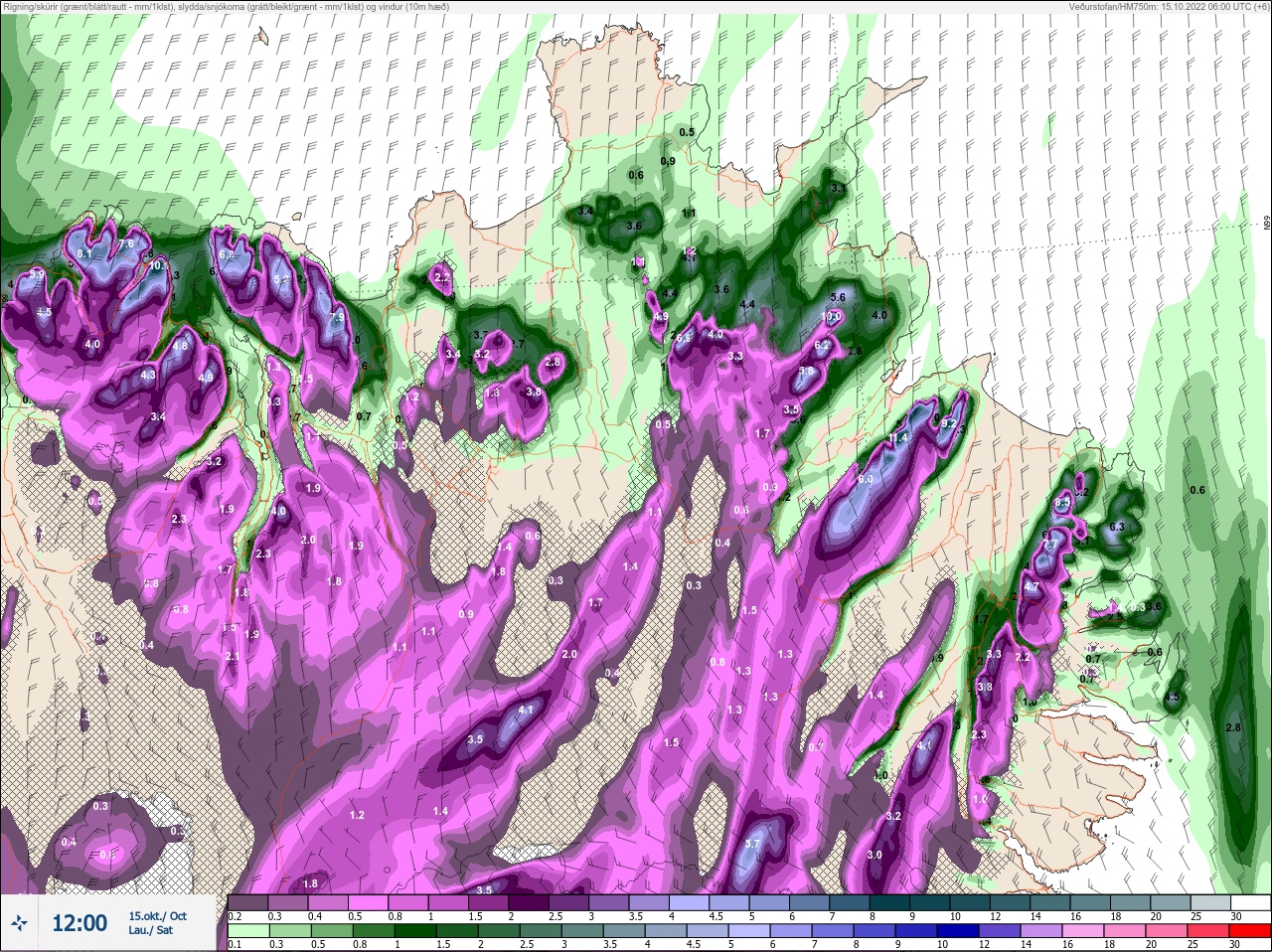Click the red swatch ending the lower legend
The height and width of the screenshot is (952, 1272).
(x=1250, y=931)
